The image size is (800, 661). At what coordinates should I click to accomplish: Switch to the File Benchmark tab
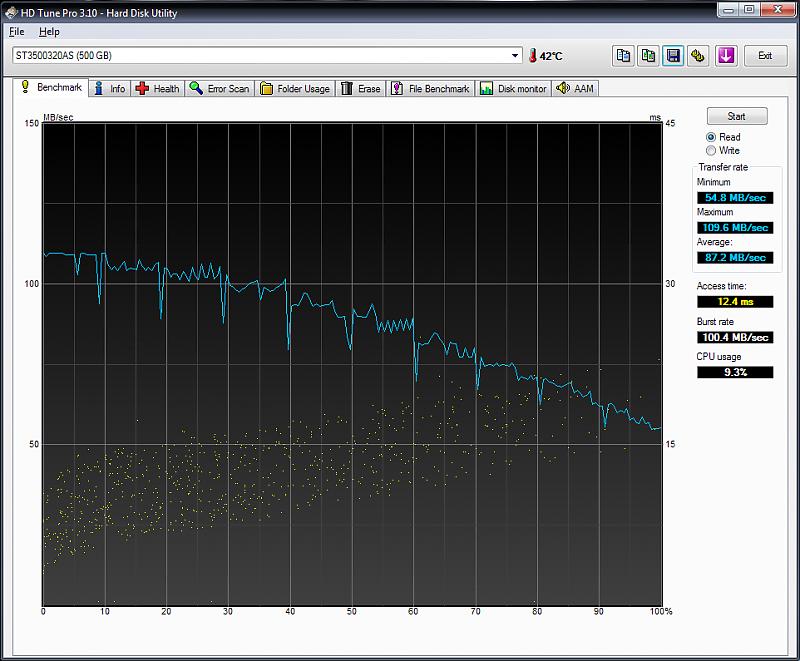[430, 88]
